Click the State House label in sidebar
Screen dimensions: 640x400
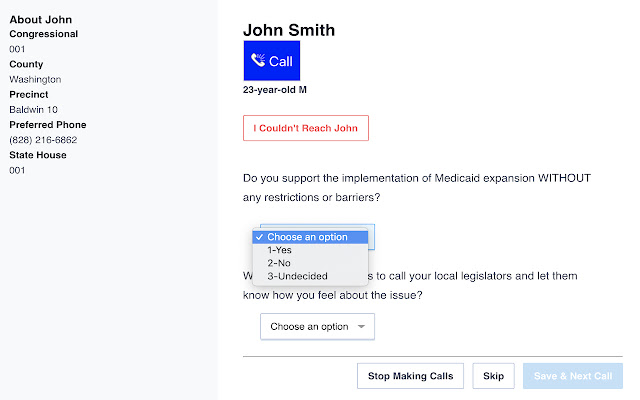click(39, 155)
